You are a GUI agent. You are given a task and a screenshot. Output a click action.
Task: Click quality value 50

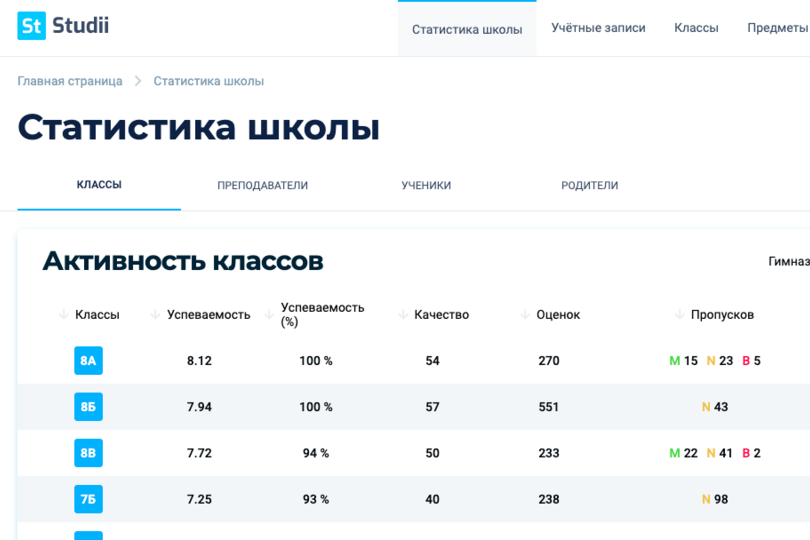432,453
